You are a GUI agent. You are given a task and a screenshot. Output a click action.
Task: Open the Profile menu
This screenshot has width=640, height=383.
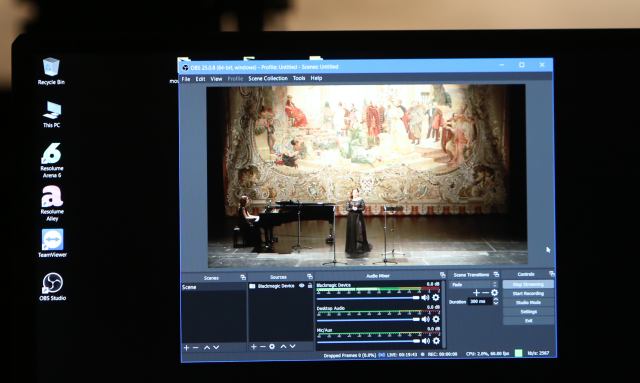[x=235, y=78]
